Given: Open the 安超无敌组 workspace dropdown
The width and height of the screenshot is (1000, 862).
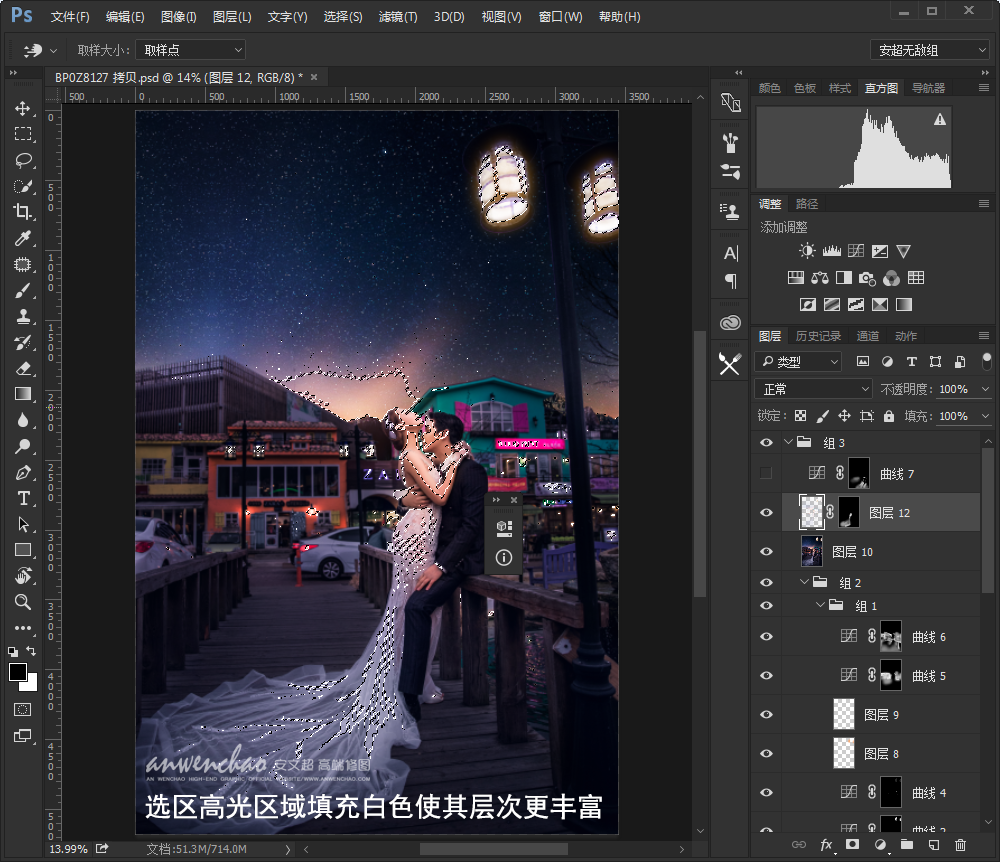Looking at the screenshot, I should (930, 50).
